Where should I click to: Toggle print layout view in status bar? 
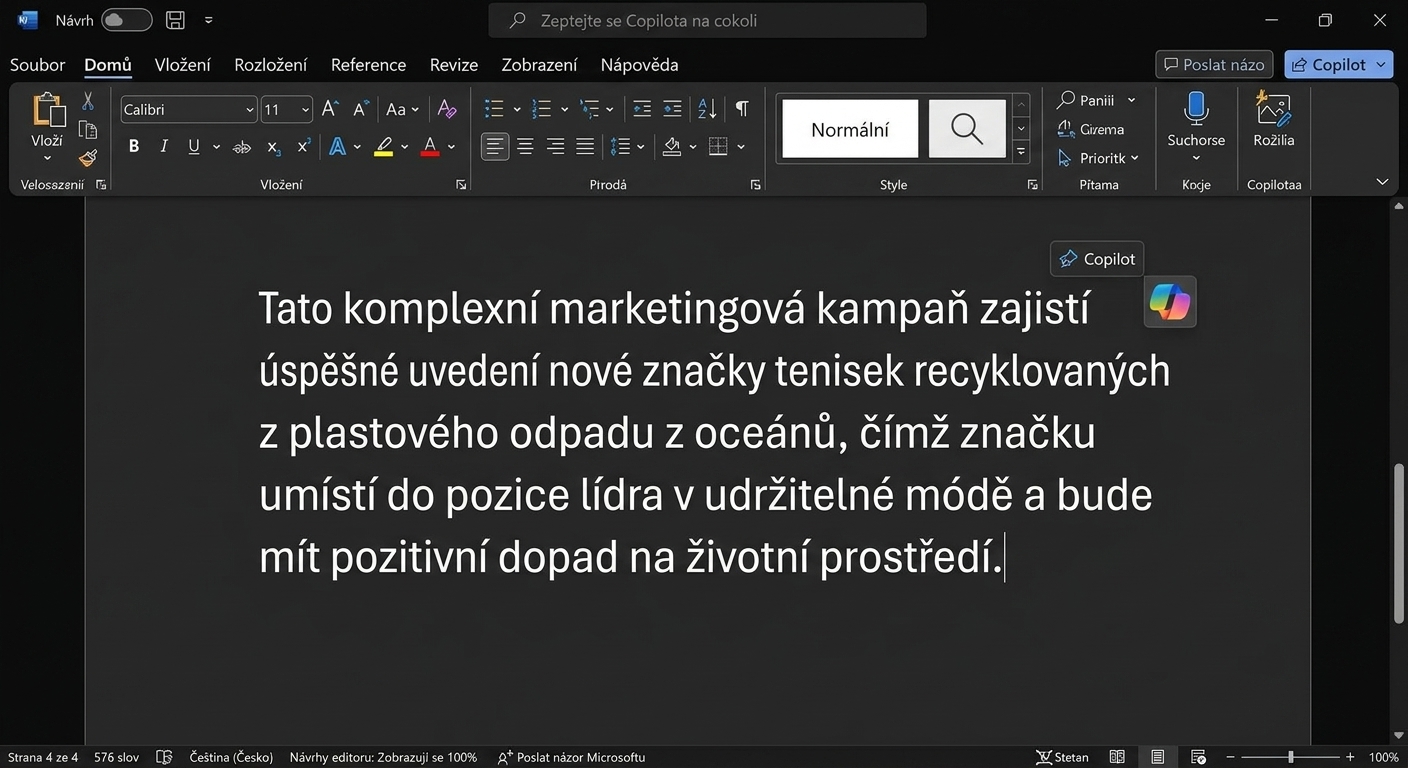pos(1158,757)
